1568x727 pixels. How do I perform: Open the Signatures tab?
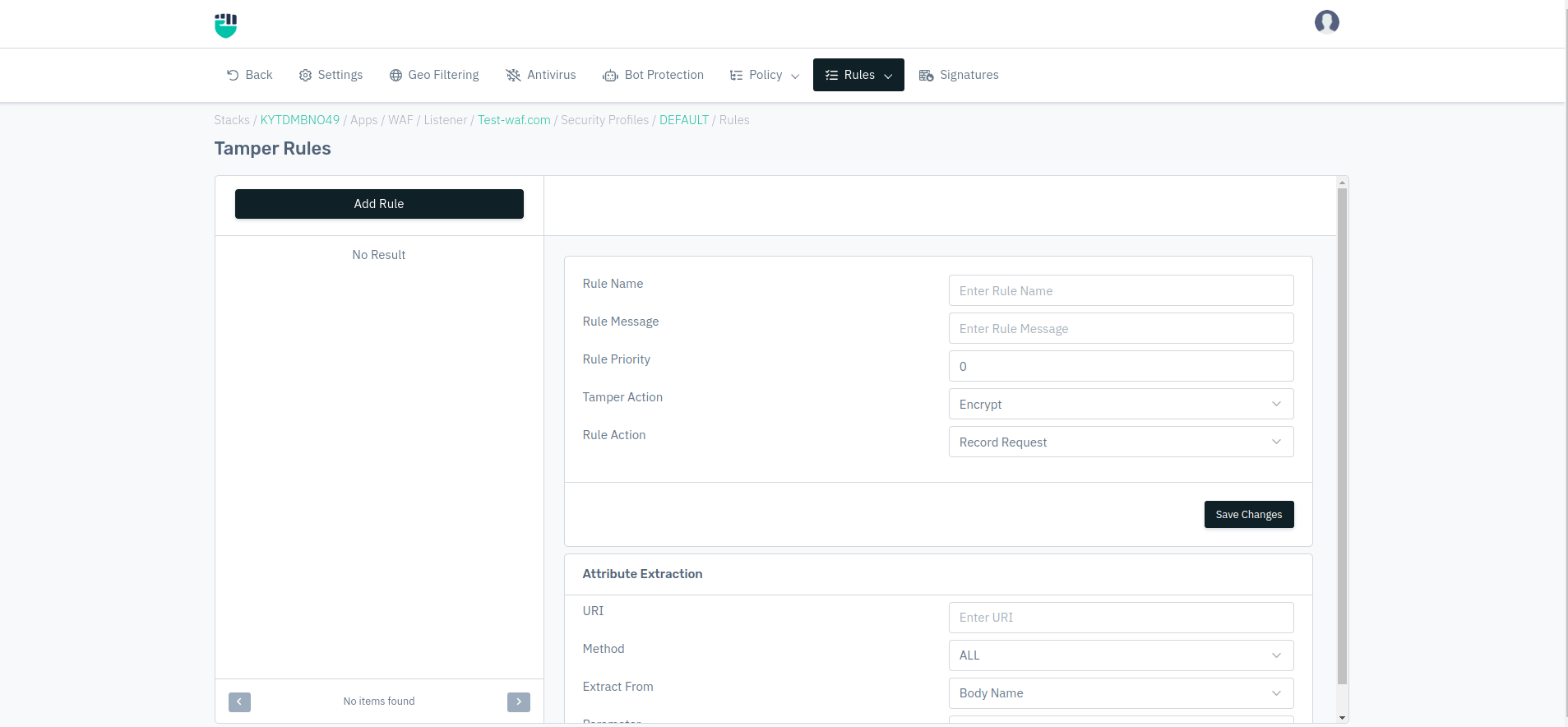click(959, 75)
